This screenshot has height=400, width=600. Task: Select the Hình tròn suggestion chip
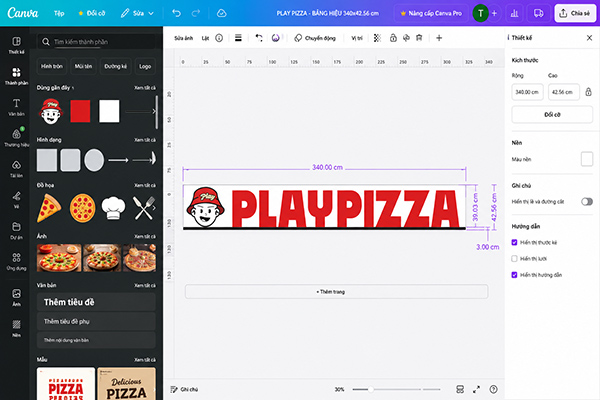click(52, 66)
